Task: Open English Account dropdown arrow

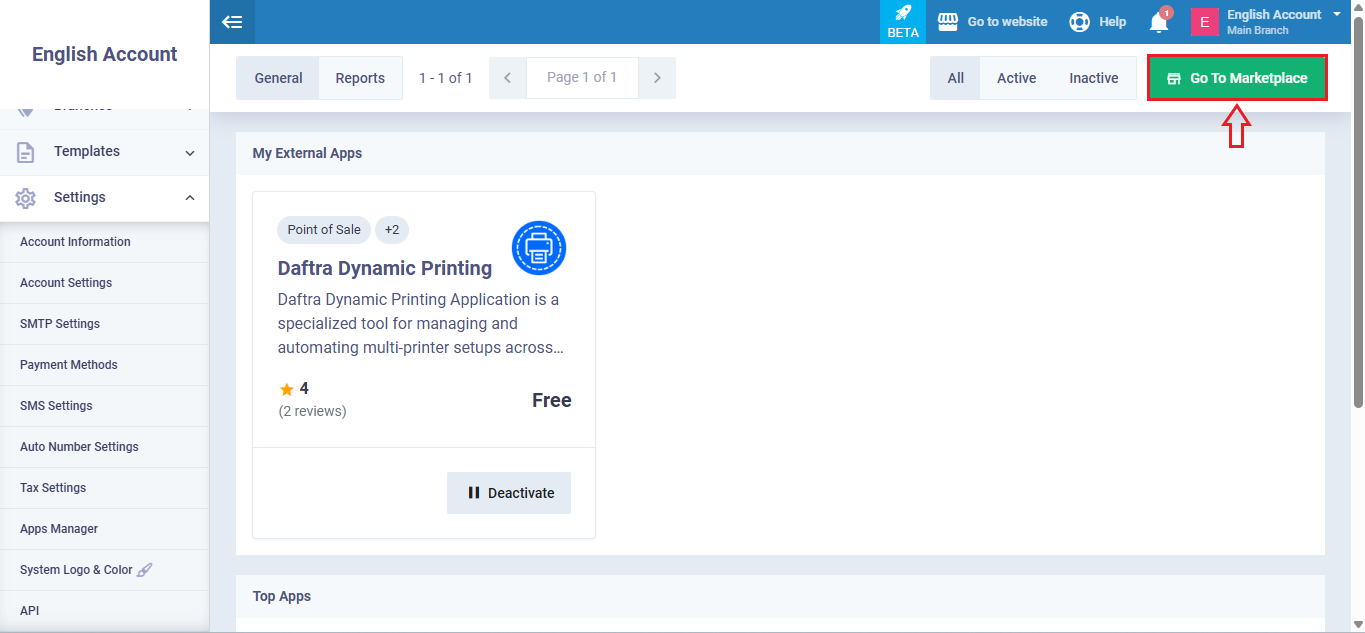Action: (1337, 15)
